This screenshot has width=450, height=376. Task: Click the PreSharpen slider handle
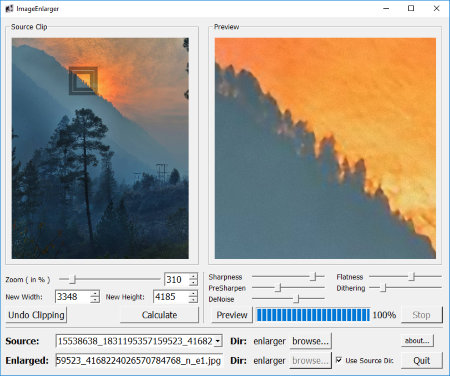tap(278, 287)
